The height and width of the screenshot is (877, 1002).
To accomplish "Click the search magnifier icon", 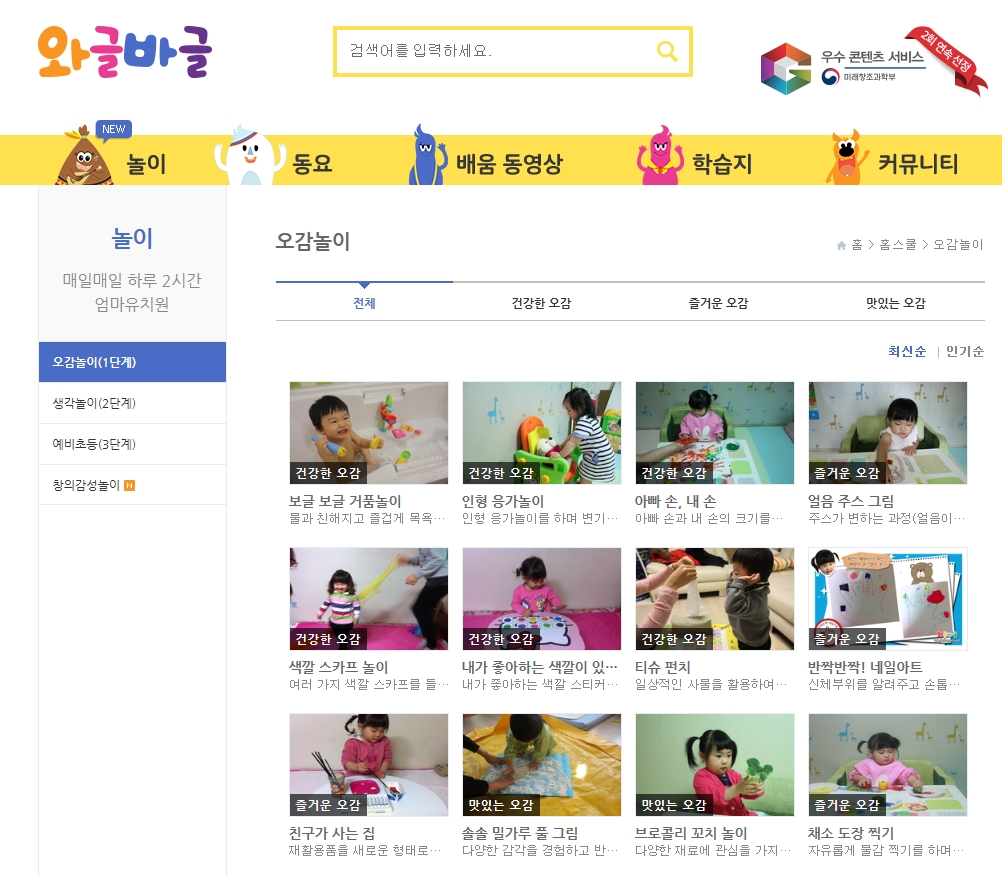I will 667,51.
